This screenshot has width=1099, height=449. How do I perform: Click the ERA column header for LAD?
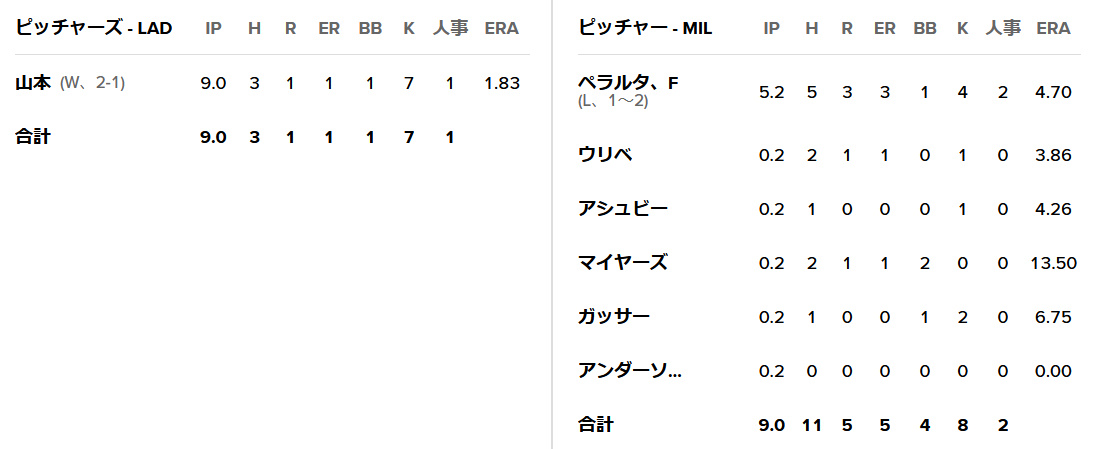click(x=501, y=28)
